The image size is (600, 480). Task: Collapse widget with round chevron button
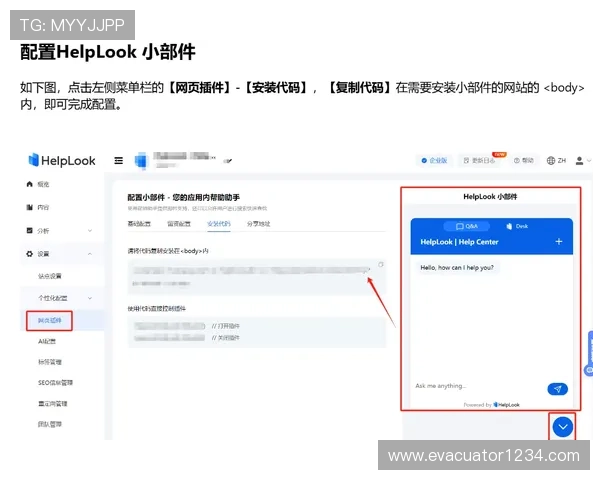coord(562,427)
